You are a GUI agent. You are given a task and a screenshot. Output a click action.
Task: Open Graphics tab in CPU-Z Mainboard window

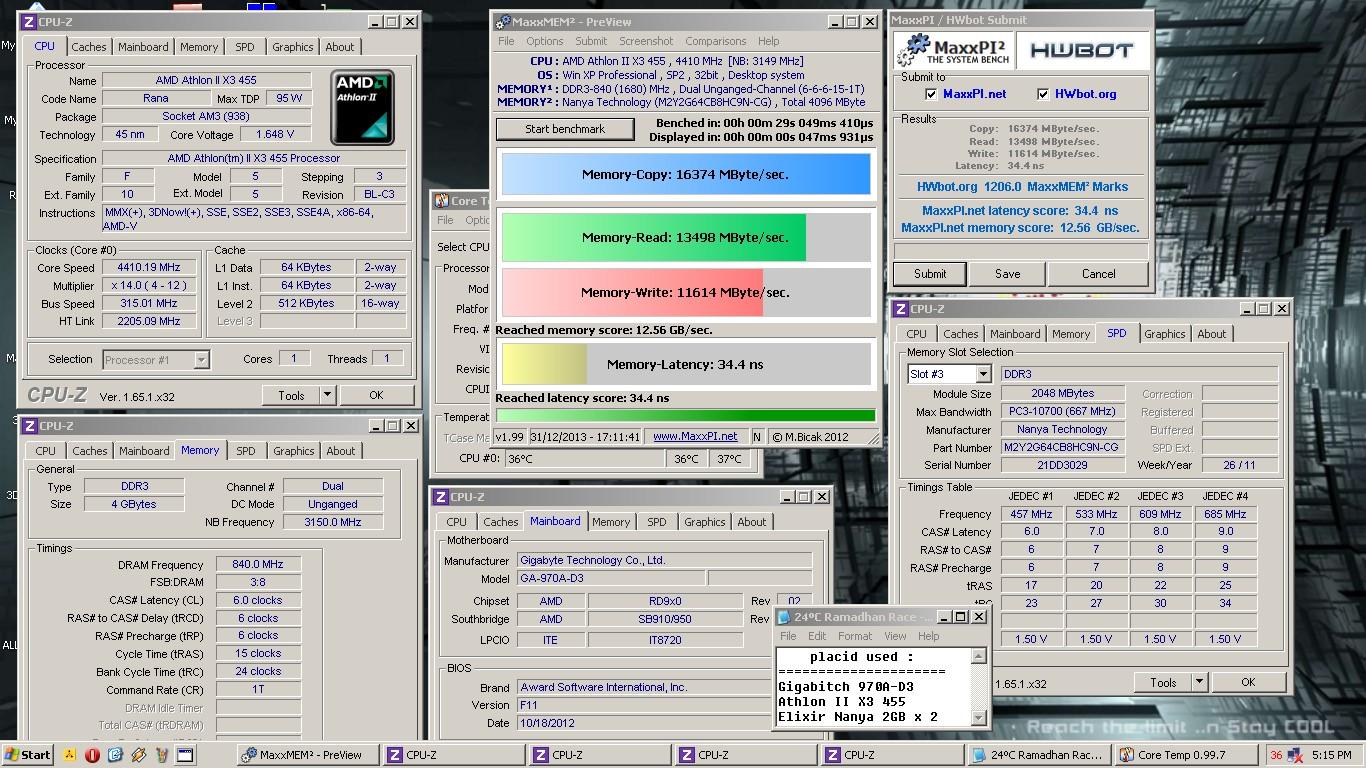point(705,522)
